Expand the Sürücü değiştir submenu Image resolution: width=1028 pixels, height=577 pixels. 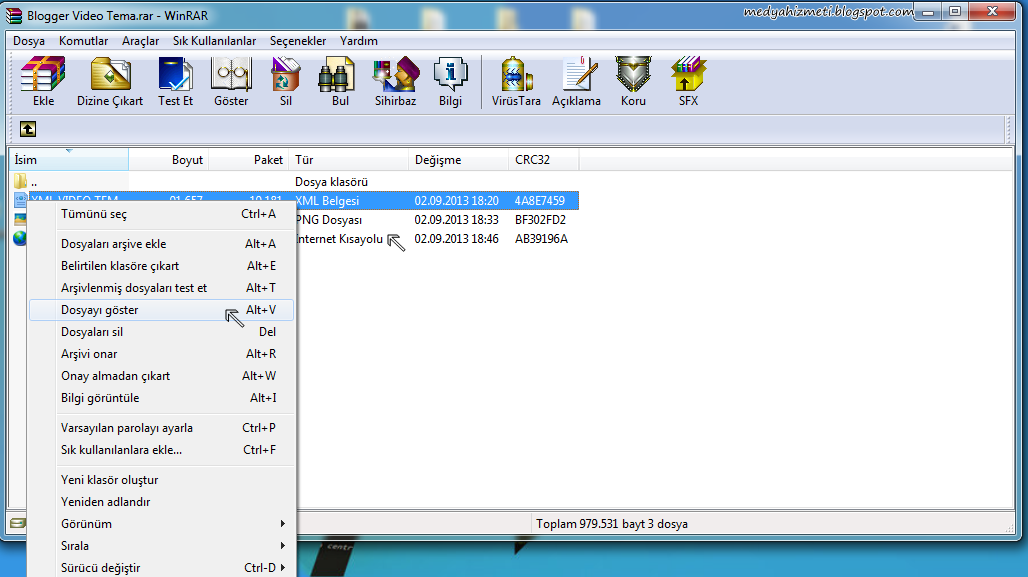(161, 568)
